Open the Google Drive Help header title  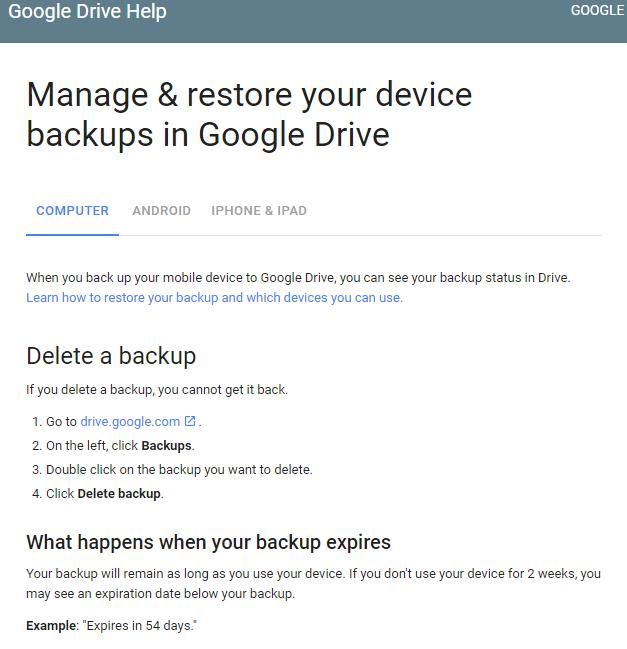[87, 11]
